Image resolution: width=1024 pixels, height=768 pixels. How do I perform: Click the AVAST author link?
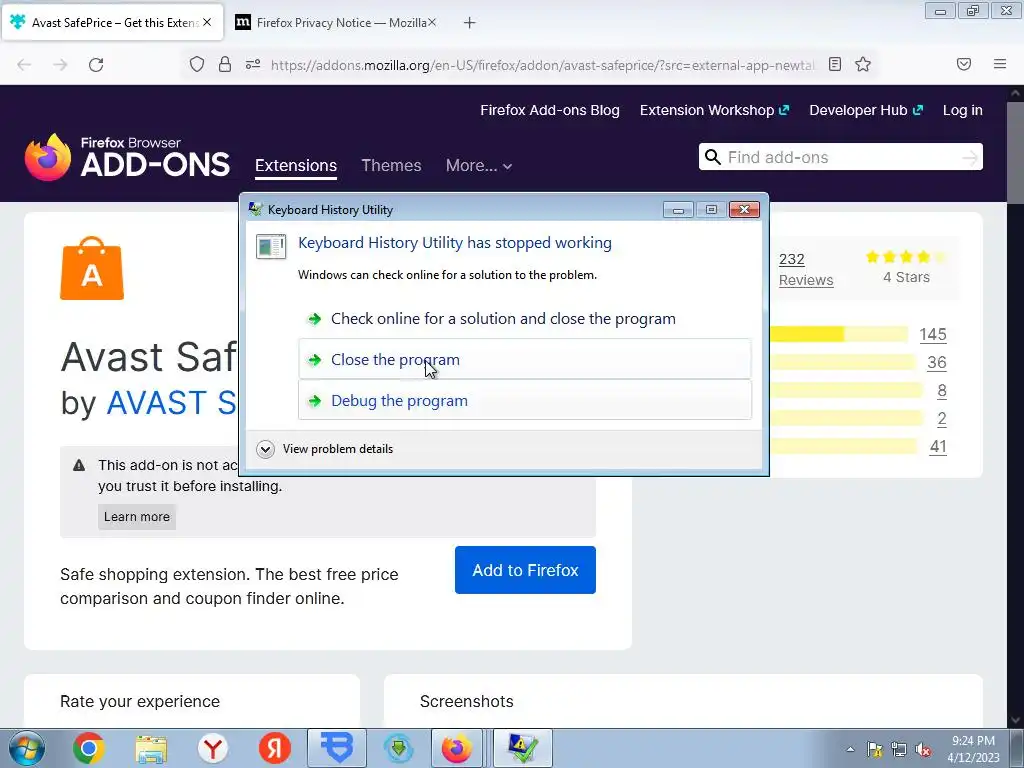(x=171, y=403)
